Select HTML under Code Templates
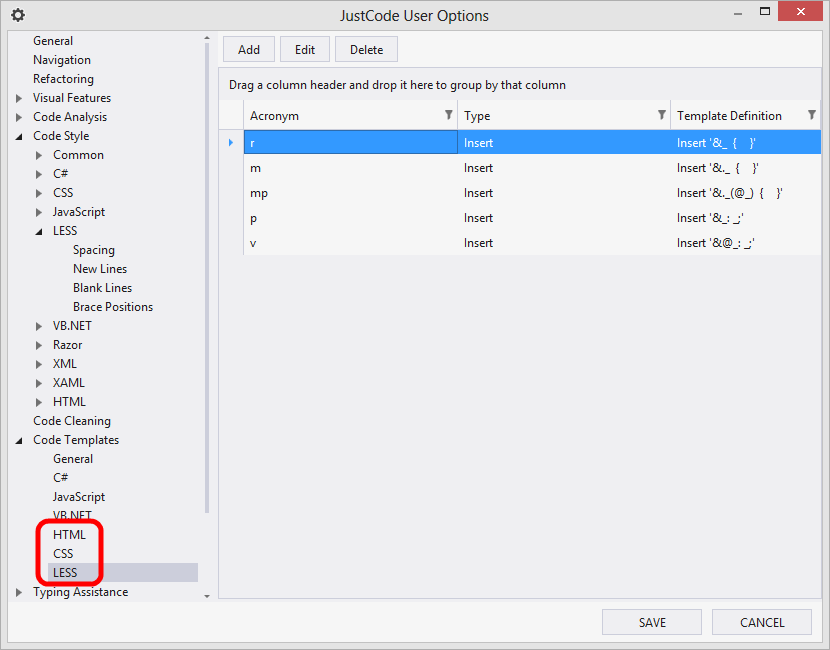 [69, 535]
